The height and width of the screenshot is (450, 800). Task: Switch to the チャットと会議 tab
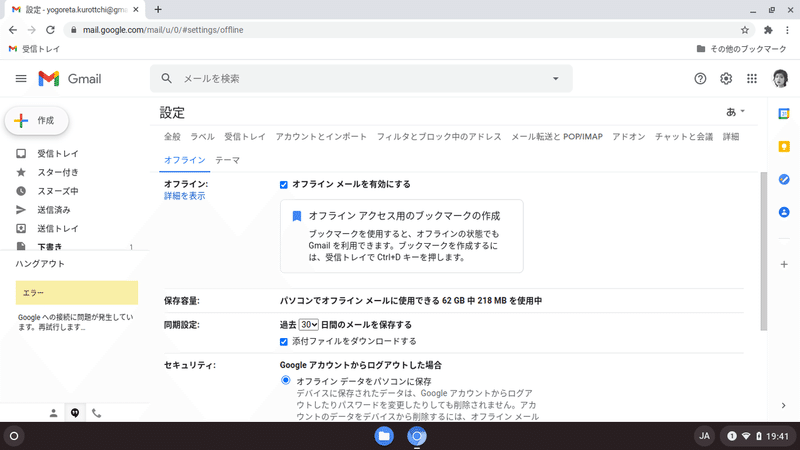684,137
